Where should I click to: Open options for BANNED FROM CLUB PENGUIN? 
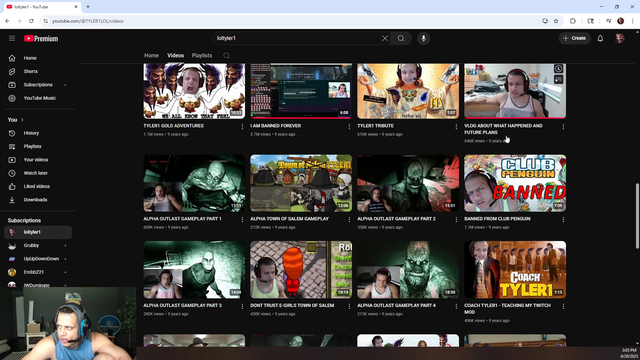tap(563, 220)
